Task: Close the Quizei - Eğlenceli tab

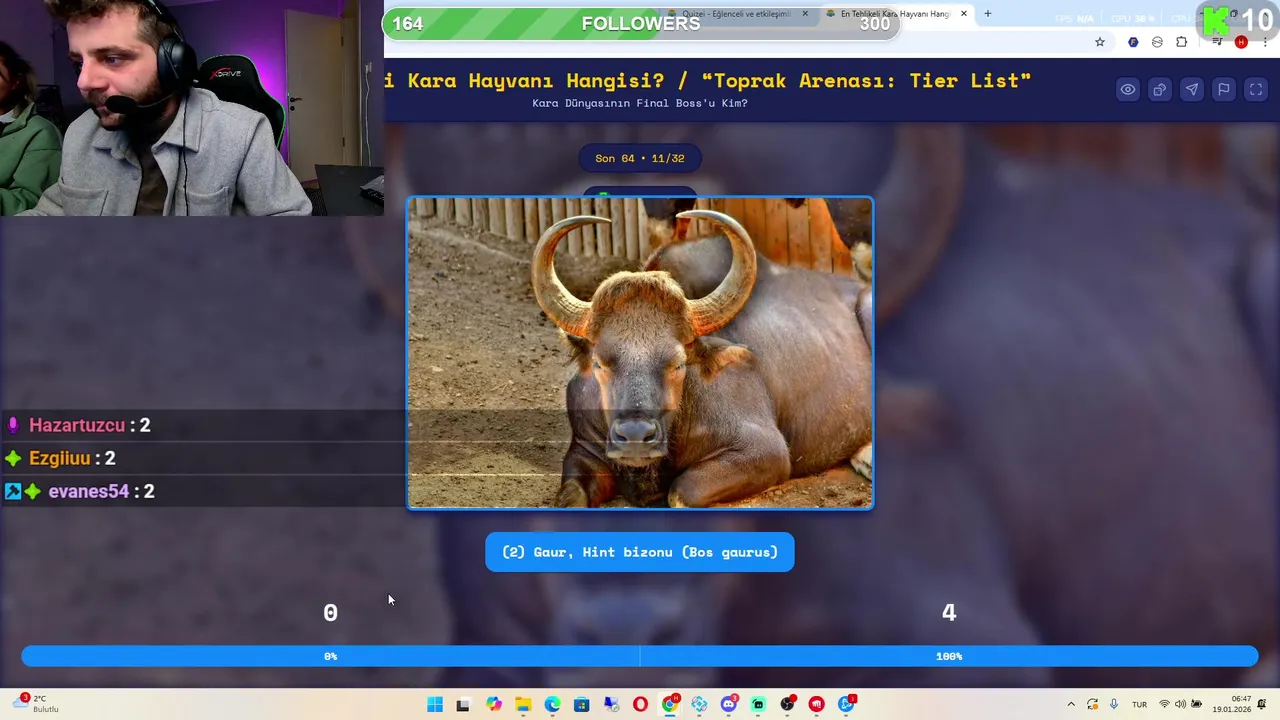Action: pos(805,14)
